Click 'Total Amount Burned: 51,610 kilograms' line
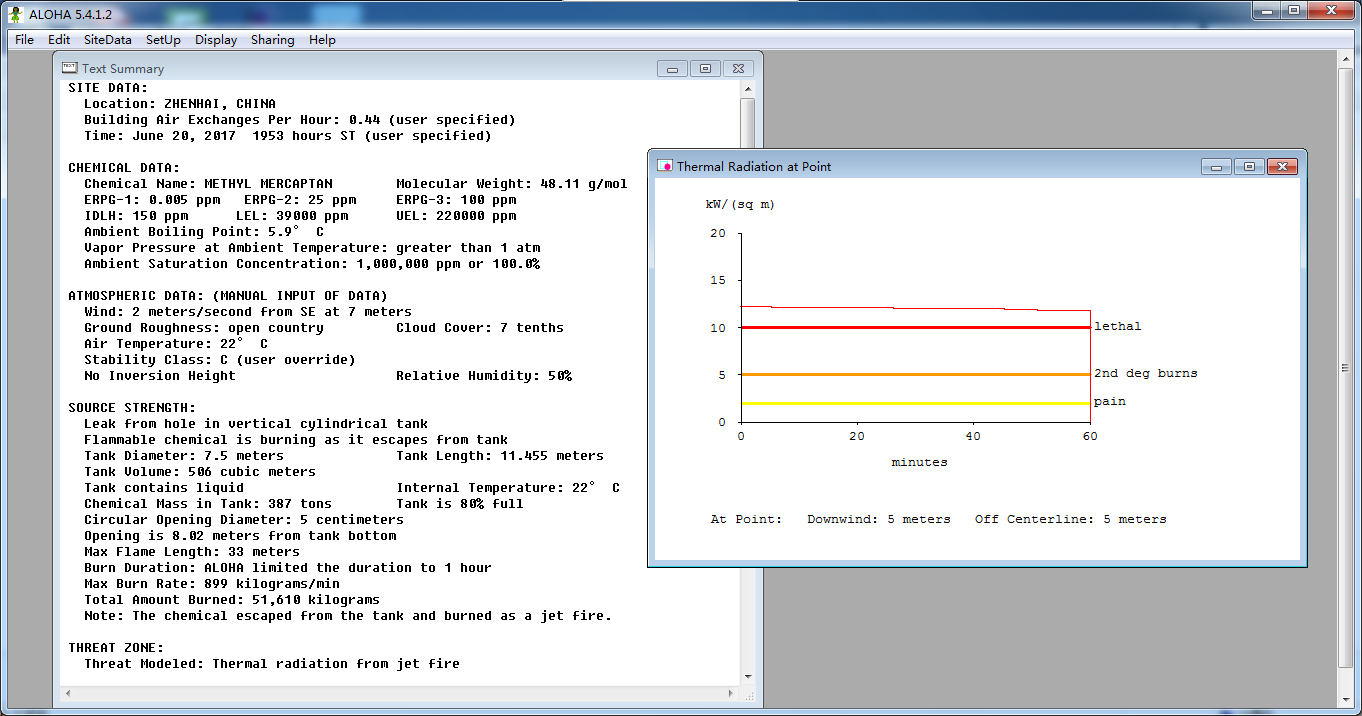The image size is (1362, 716). (232, 600)
